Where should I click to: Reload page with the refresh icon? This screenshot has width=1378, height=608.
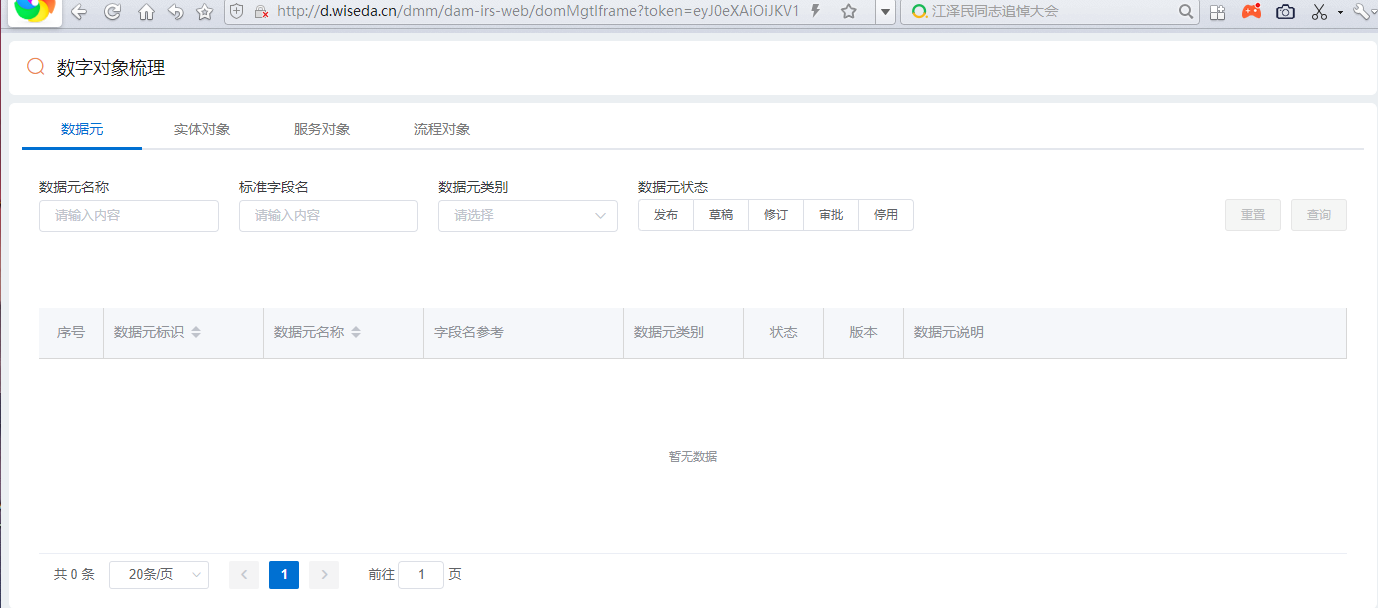point(113,12)
